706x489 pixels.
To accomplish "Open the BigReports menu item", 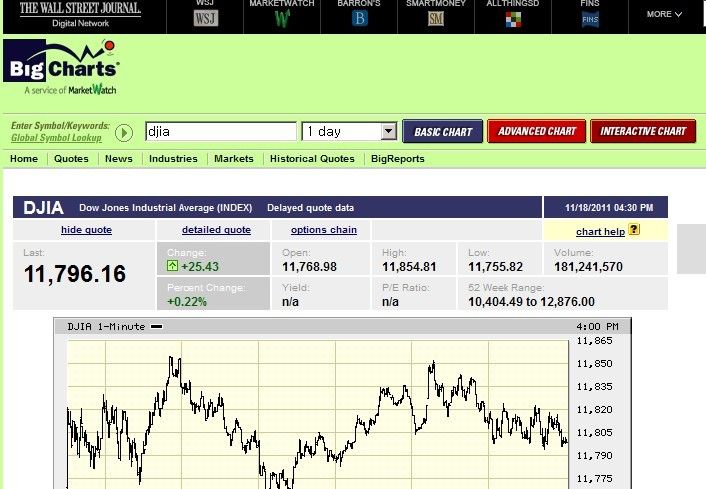I will [x=398, y=158].
